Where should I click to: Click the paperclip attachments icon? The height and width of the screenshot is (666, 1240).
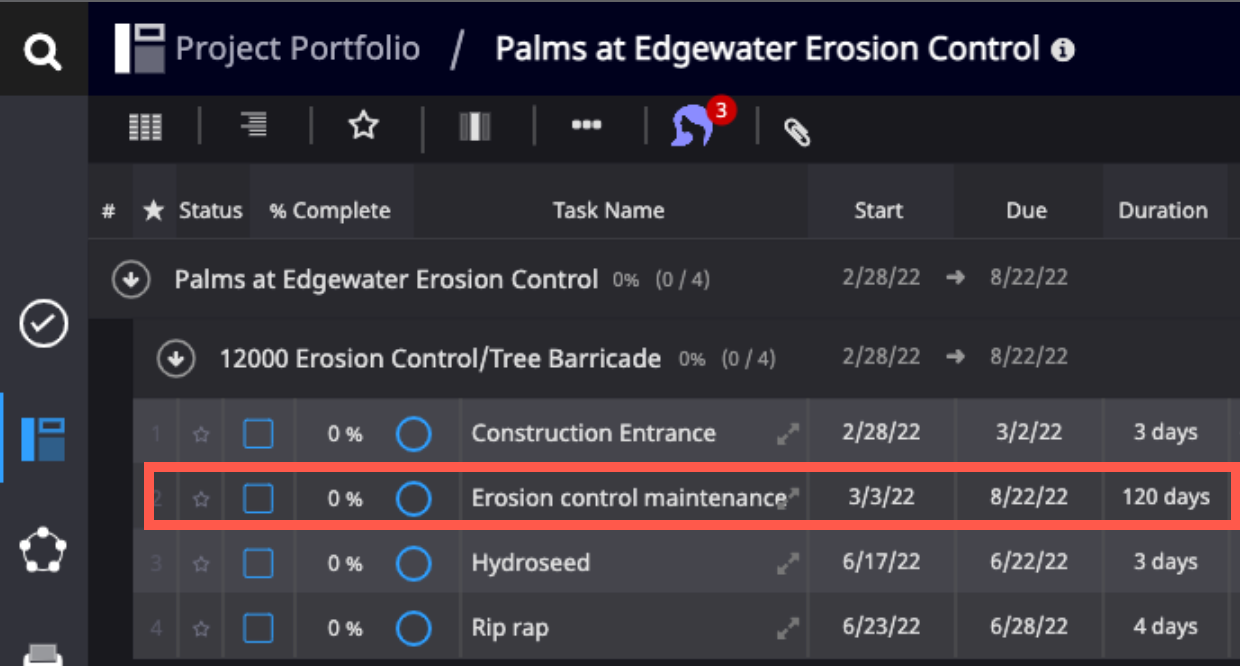796,132
